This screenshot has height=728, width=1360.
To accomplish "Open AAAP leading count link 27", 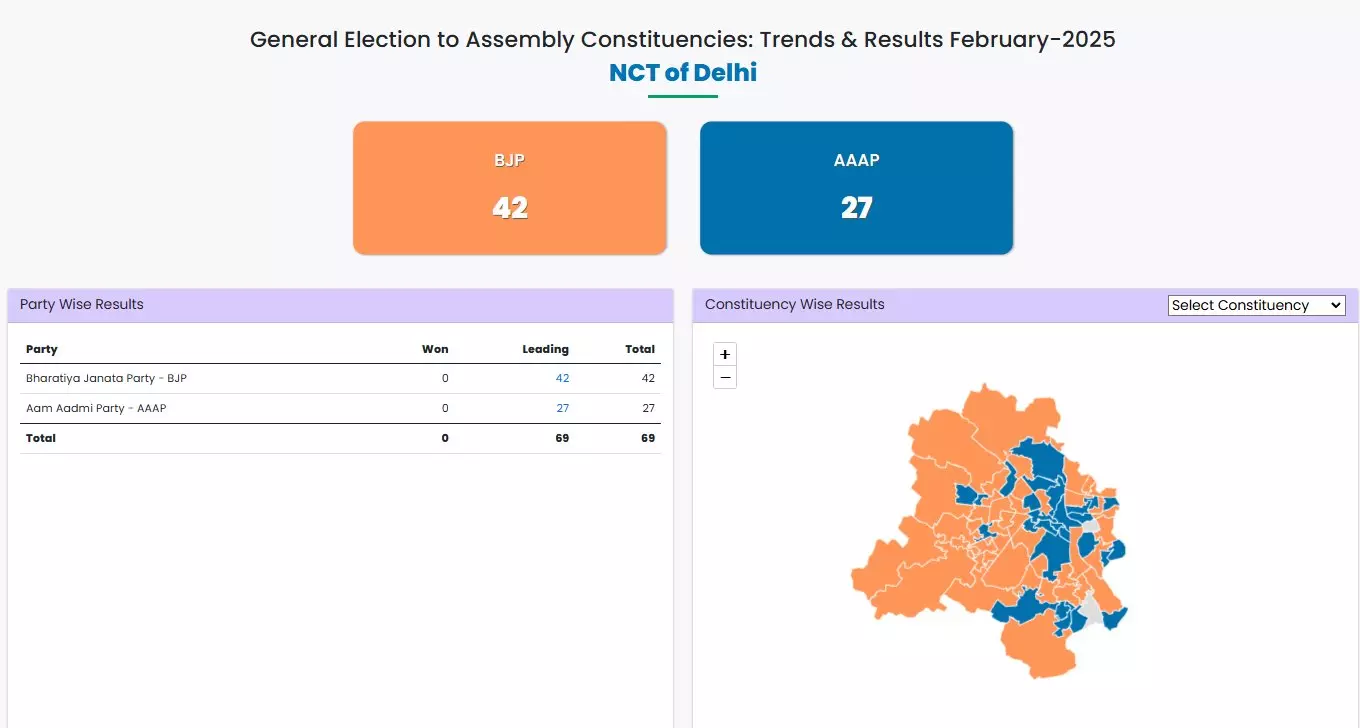I will coord(562,408).
